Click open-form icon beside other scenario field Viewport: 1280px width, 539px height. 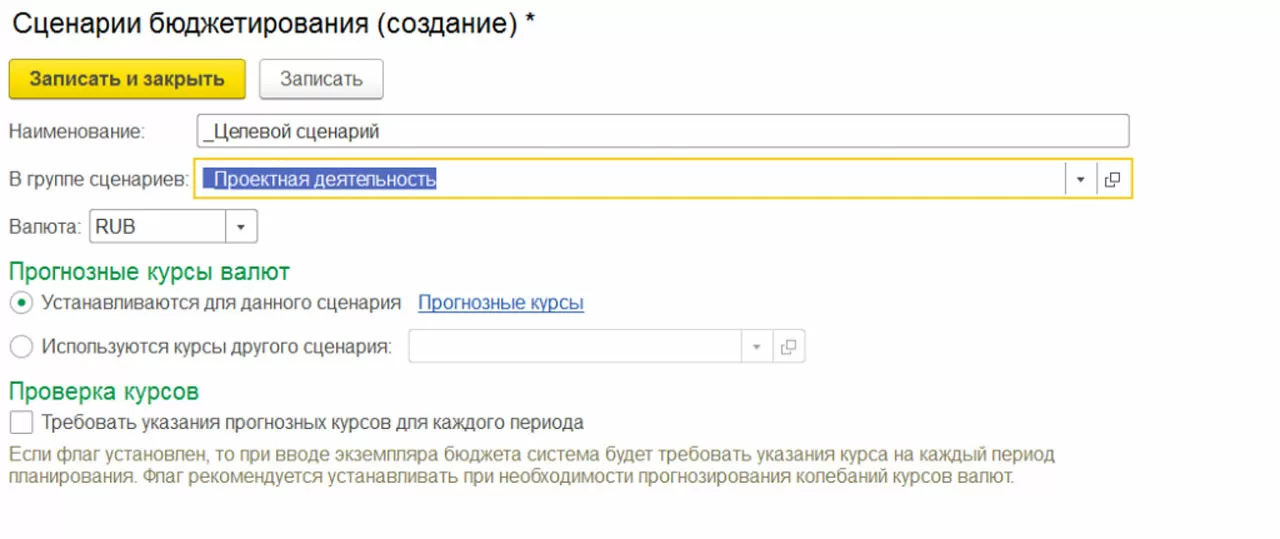pos(788,347)
